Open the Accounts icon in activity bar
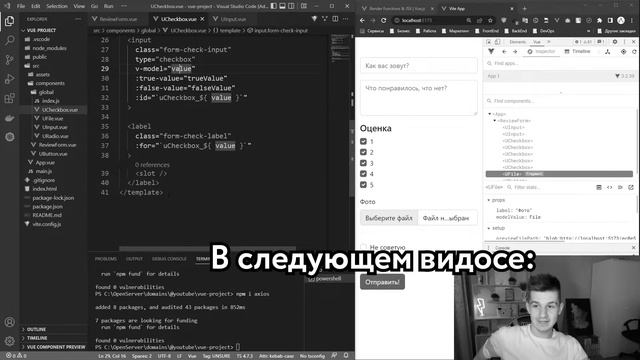 tap(9, 322)
